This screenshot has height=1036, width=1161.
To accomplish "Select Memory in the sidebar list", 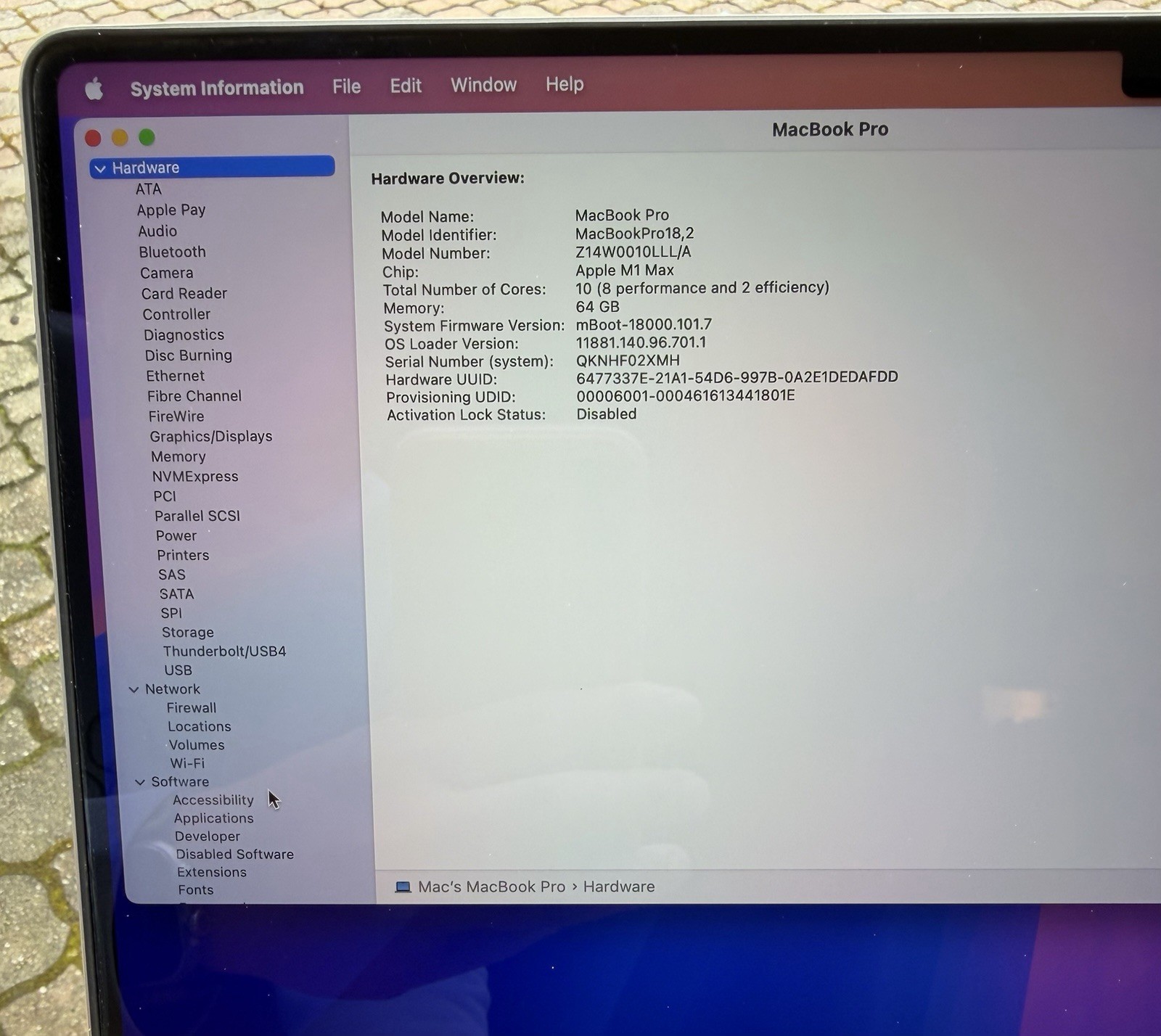I will click(x=179, y=457).
